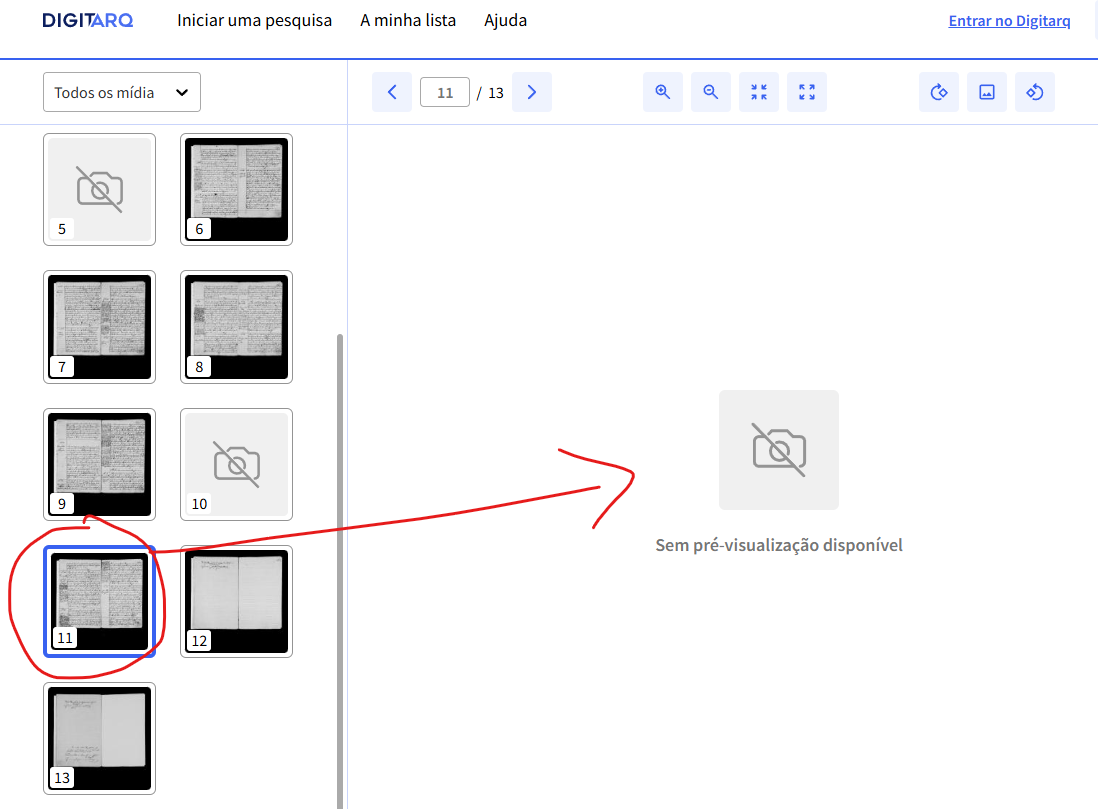Rotate image clockwise using toolbar icon
1098x809 pixels.
[x=938, y=92]
